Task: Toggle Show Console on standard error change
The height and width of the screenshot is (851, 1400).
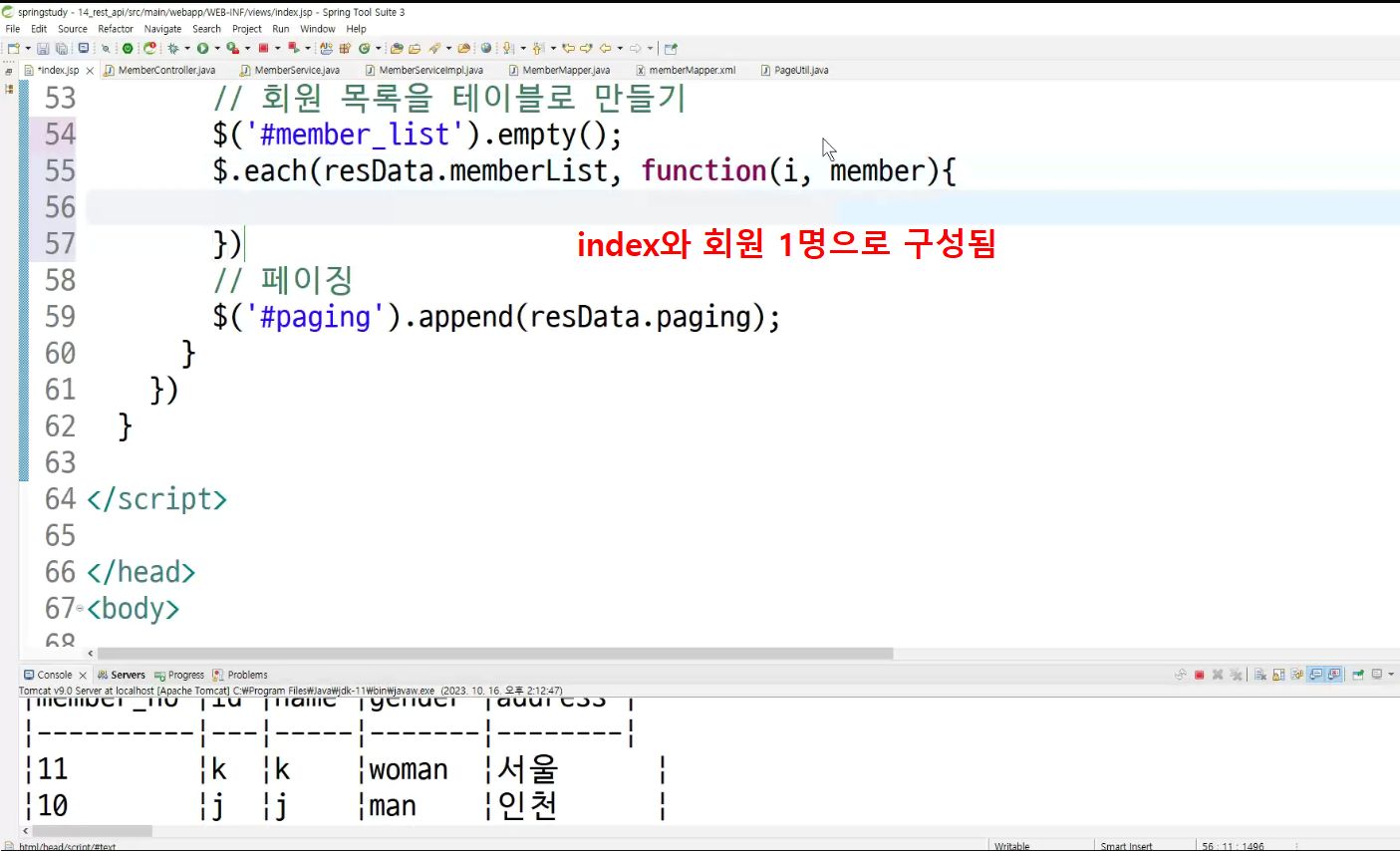Action: pos(1334,675)
